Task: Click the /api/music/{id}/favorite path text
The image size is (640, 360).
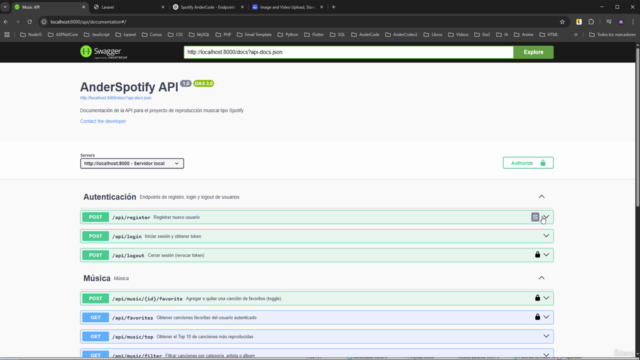Action: point(147,299)
